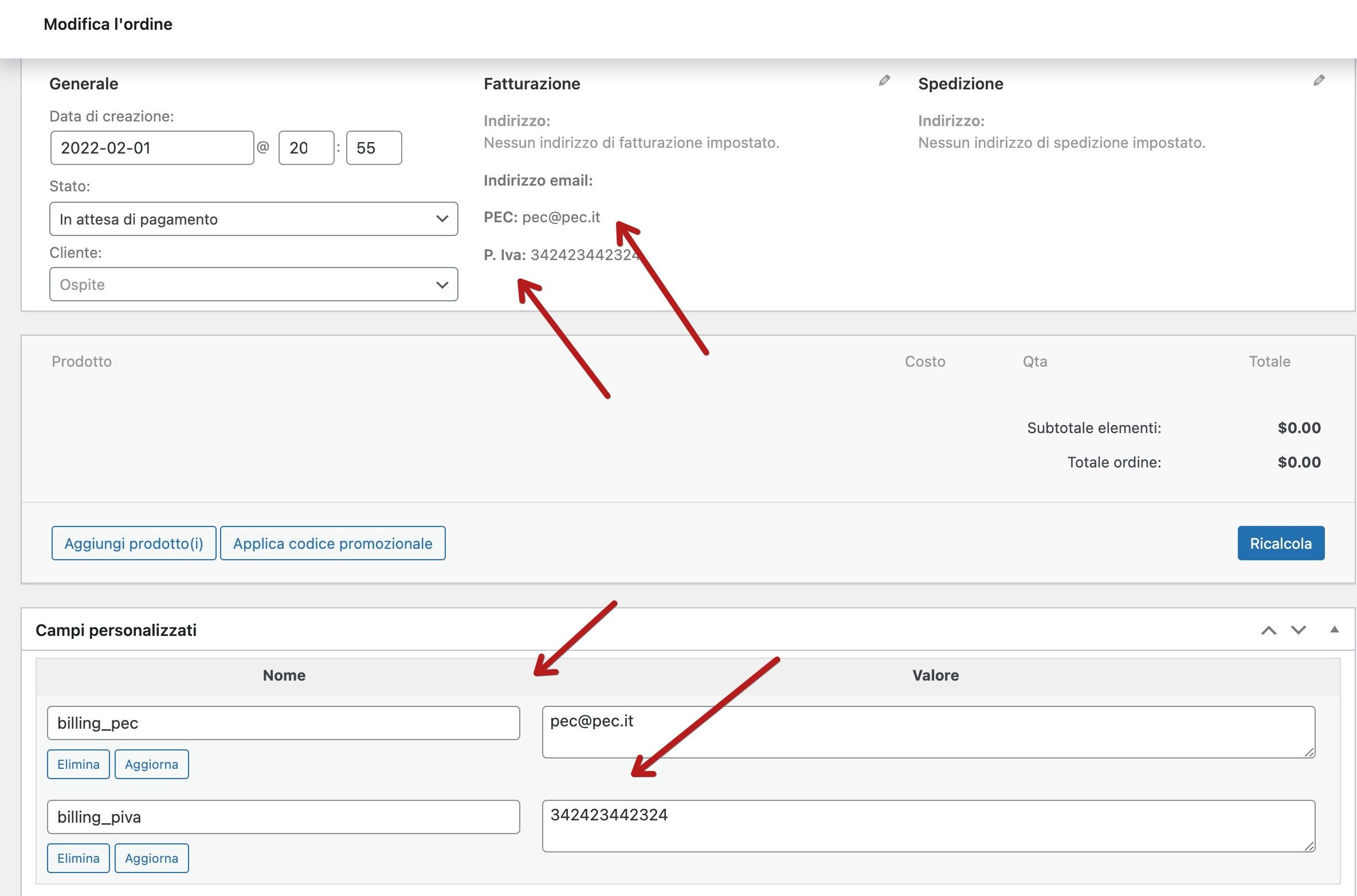Click the Modifica l'ordine page title
The width and height of the screenshot is (1357, 896).
point(108,24)
